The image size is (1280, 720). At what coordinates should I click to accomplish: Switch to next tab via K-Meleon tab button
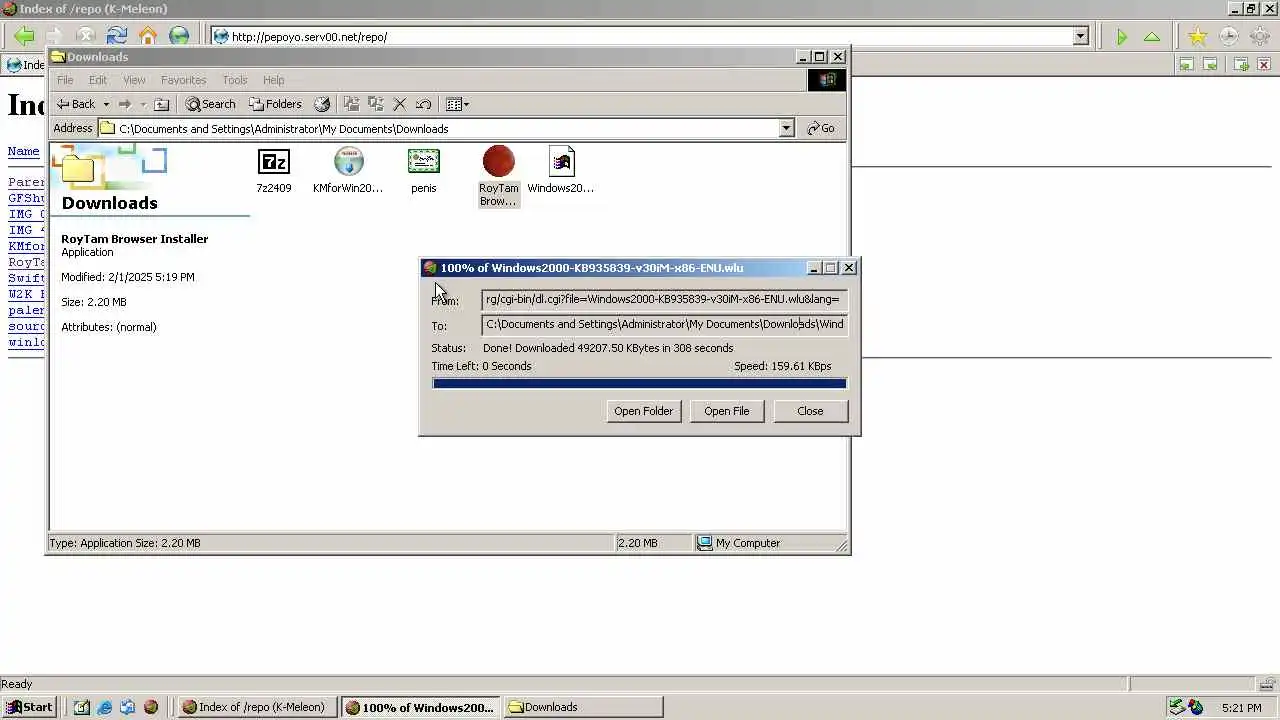[1210, 64]
